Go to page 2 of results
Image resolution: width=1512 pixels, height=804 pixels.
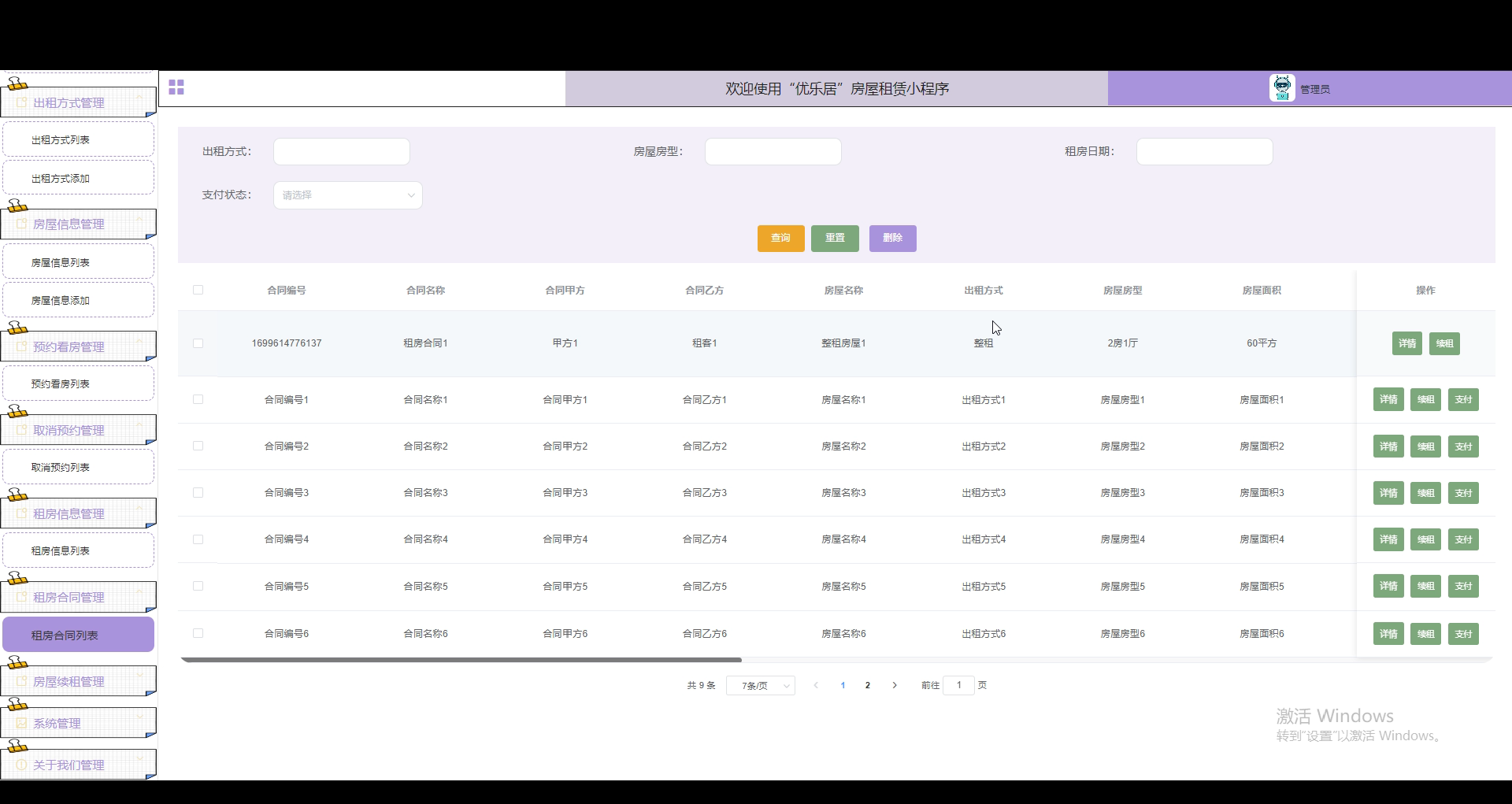(x=868, y=685)
